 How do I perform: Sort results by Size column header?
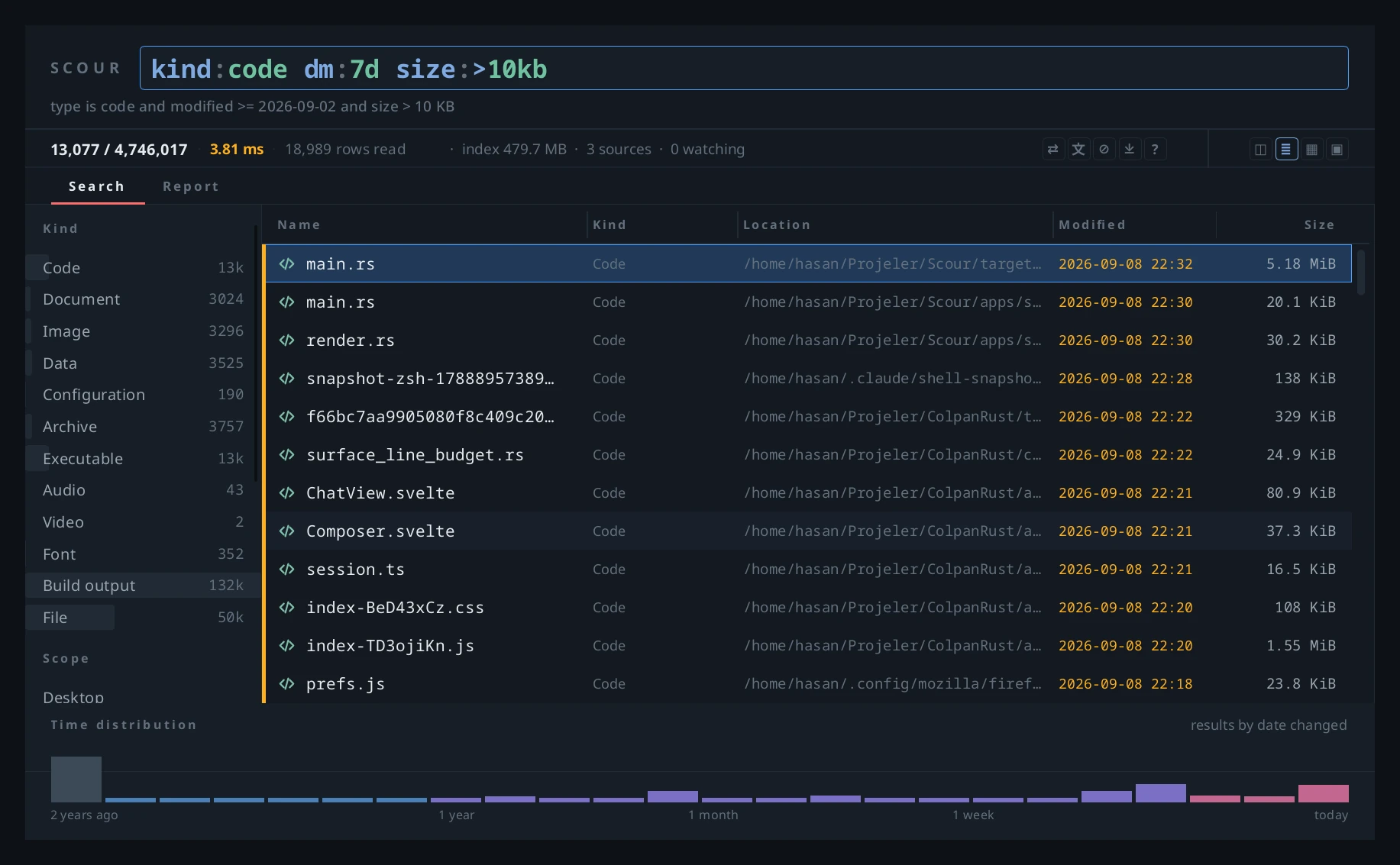pyautogui.click(x=1319, y=224)
